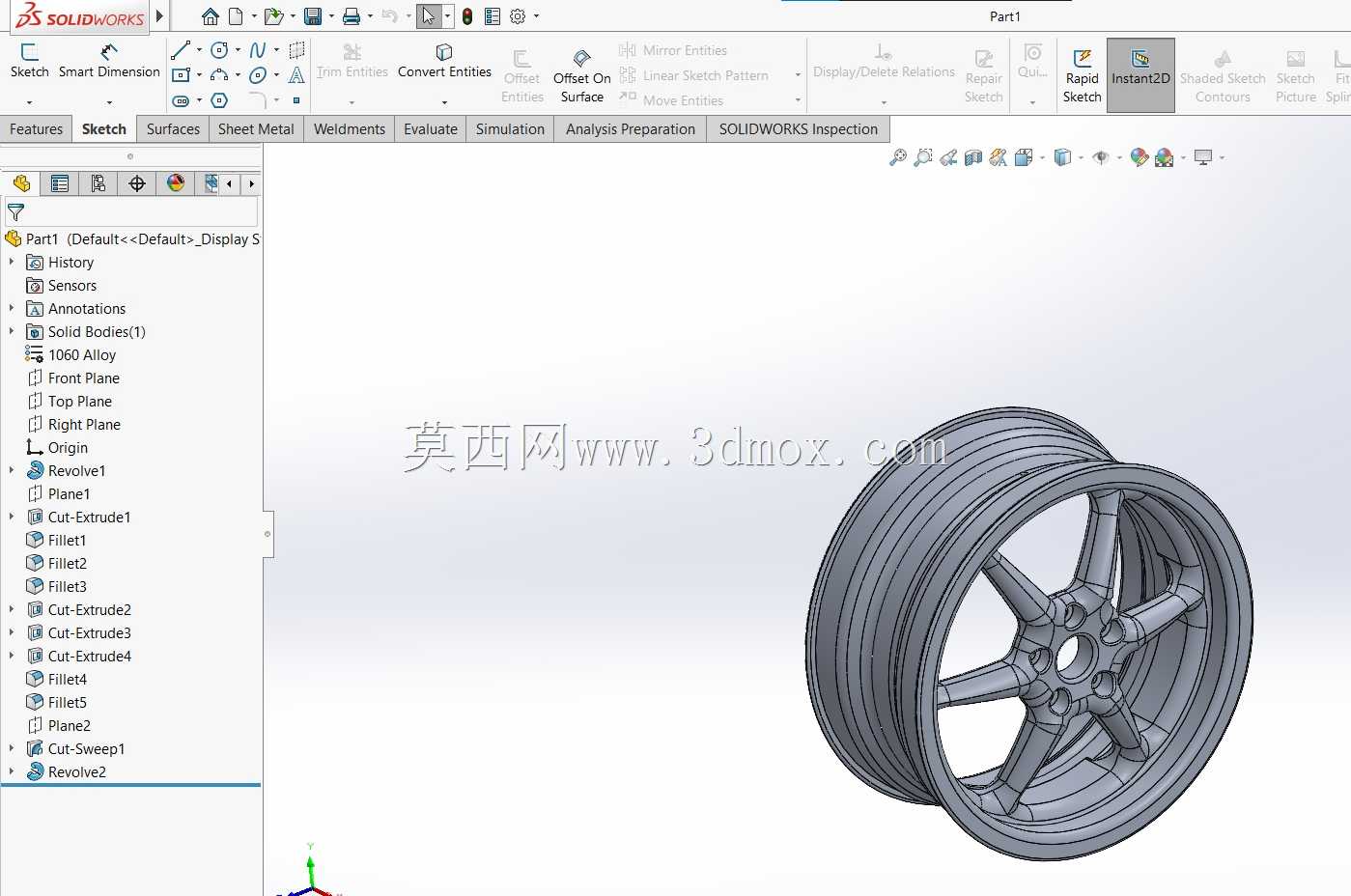The width and height of the screenshot is (1351, 896).
Task: Select the Polygon sketch tool
Action: [x=219, y=100]
